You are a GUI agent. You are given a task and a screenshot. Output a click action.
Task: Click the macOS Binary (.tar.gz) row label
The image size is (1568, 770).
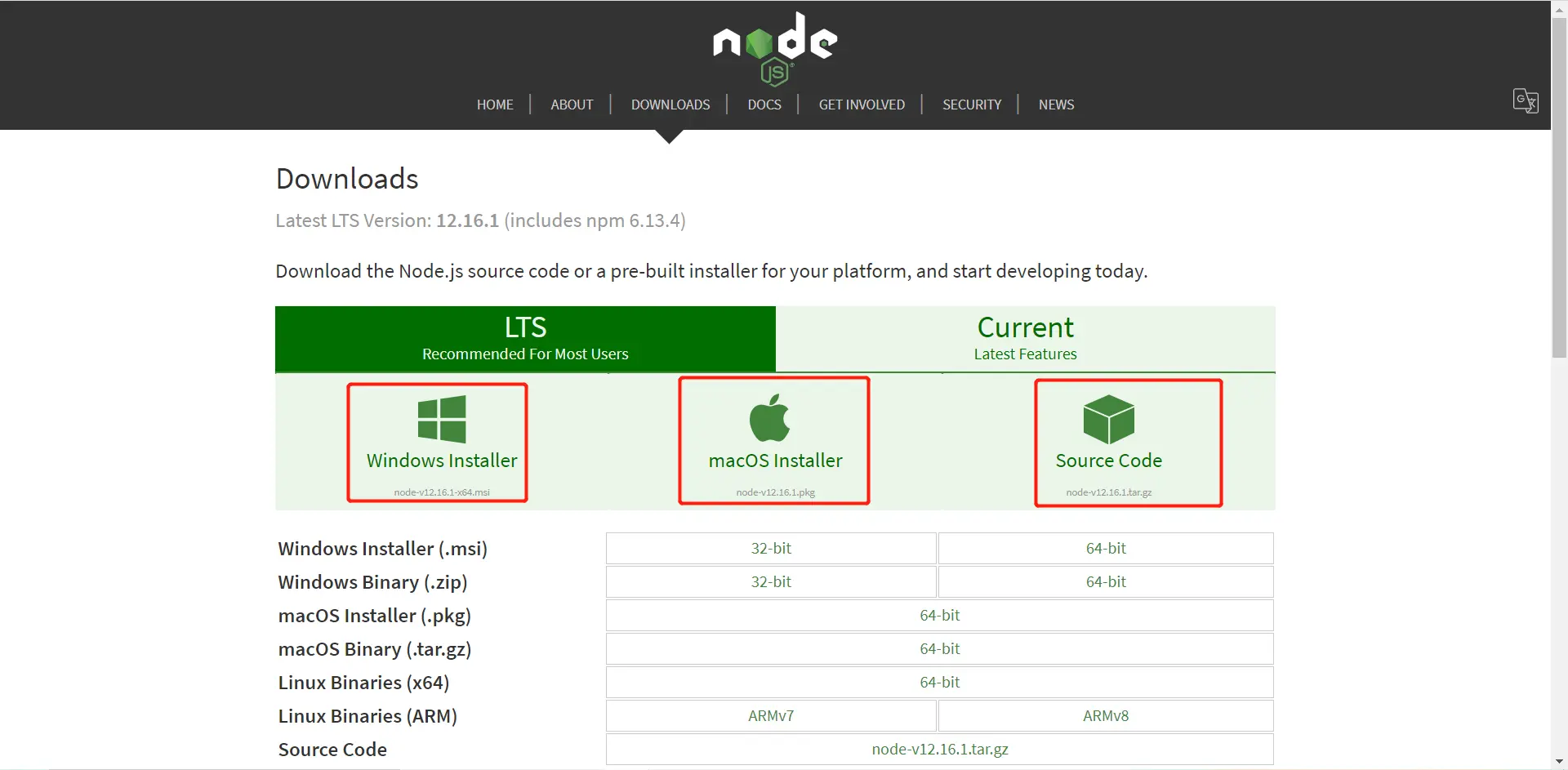375,649
